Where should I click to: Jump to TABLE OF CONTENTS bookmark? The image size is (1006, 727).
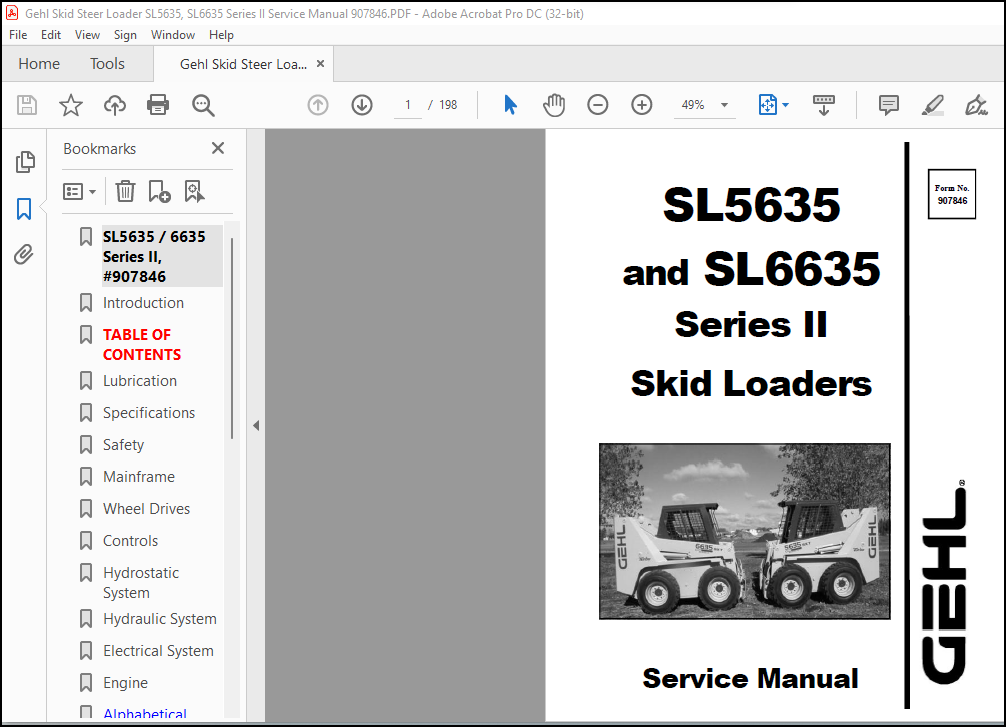pos(142,345)
